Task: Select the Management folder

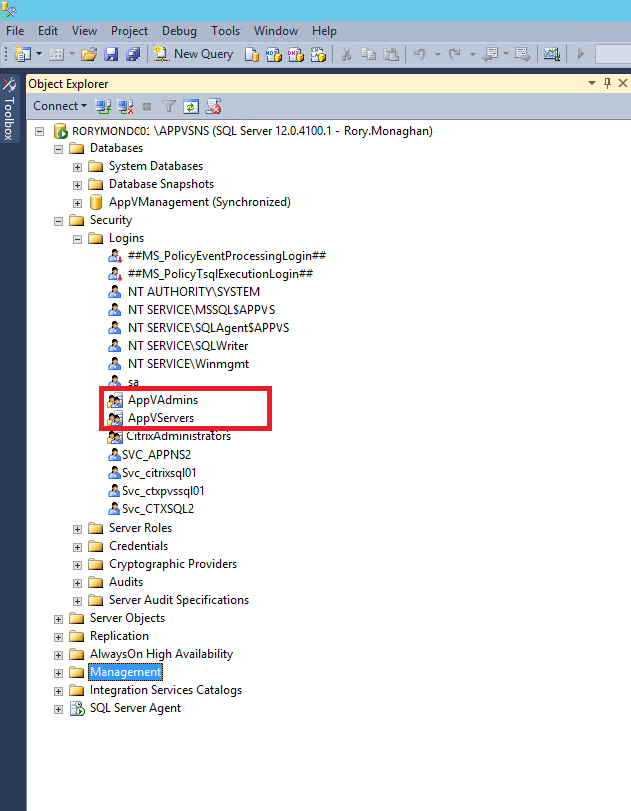Action: click(126, 672)
